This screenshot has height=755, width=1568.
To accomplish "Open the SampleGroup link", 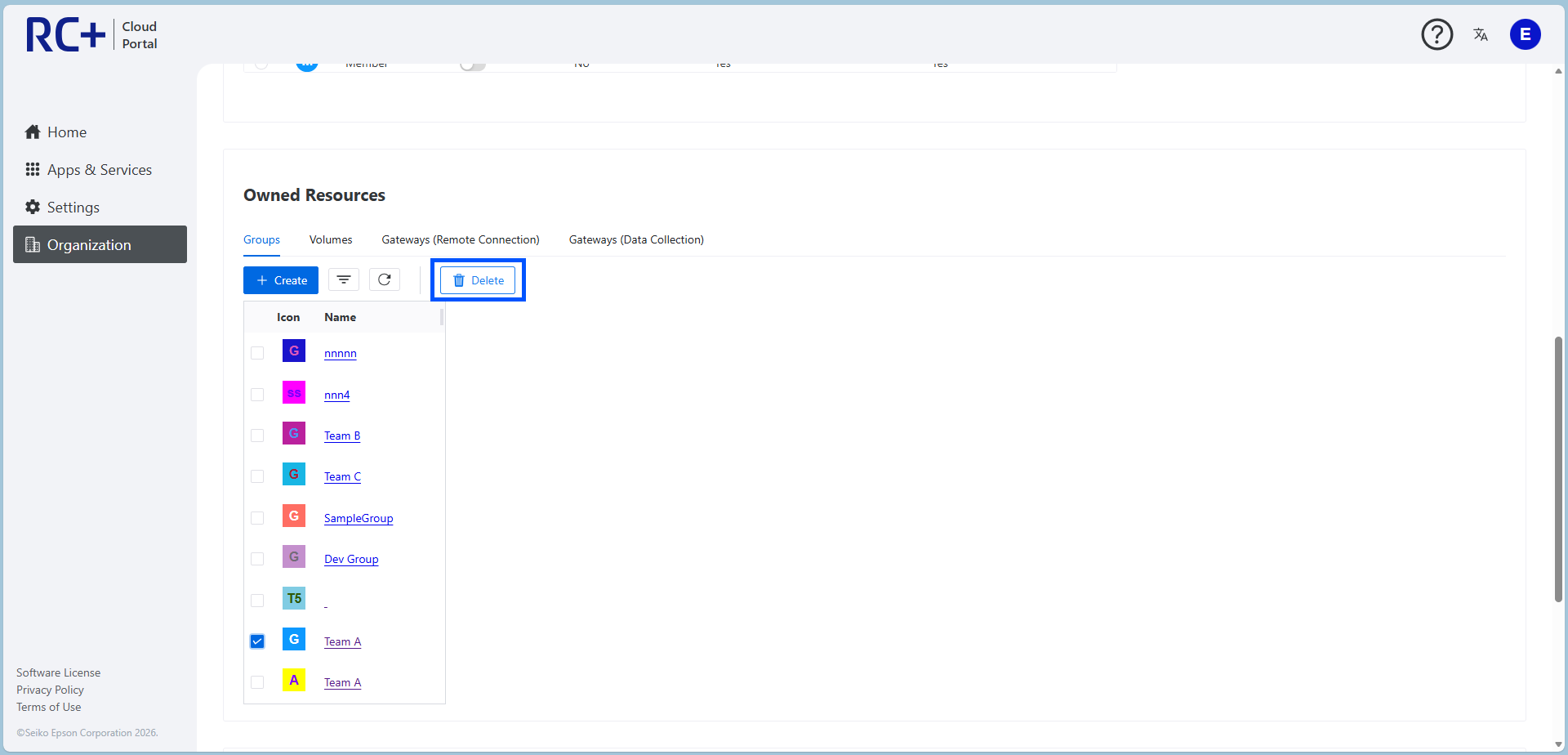I will [359, 518].
